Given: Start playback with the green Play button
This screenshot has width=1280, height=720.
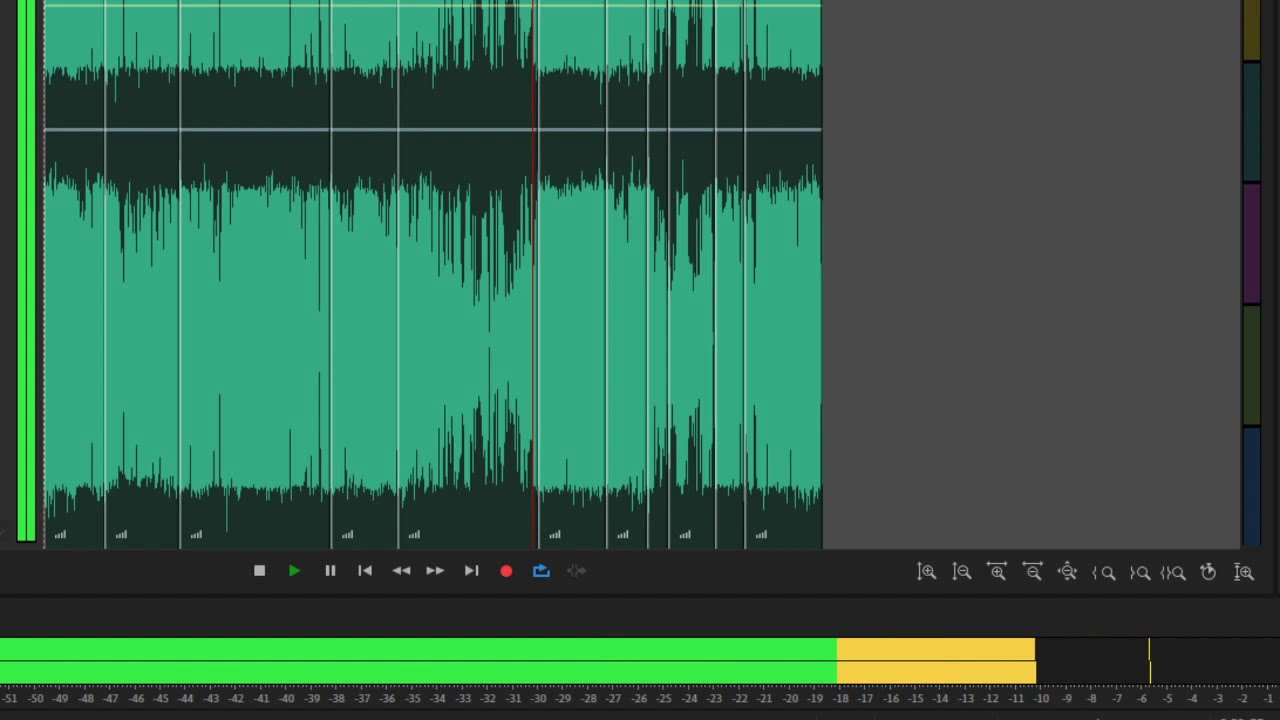Looking at the screenshot, I should (x=294, y=571).
